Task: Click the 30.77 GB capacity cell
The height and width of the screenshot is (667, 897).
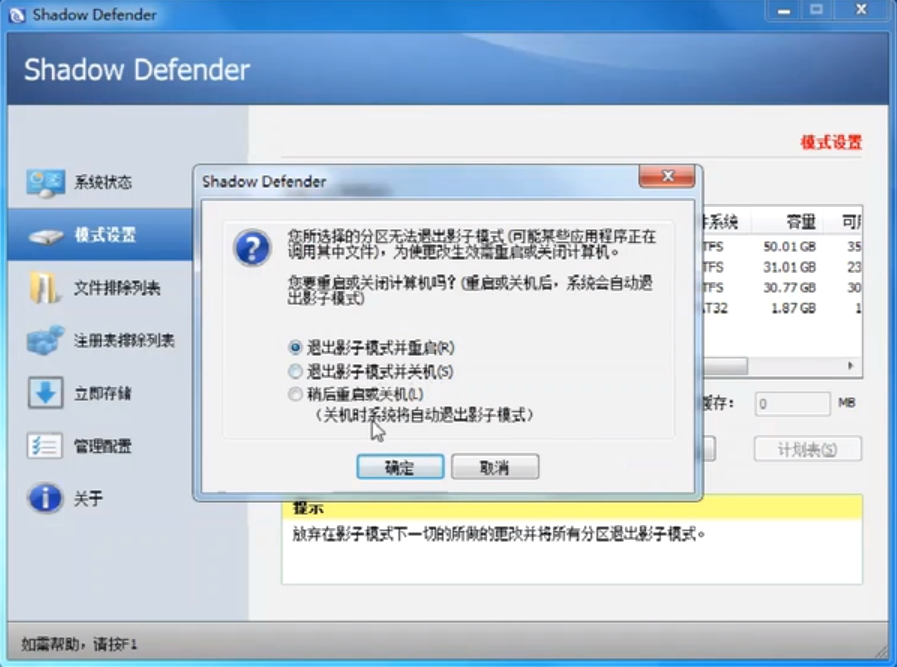Action: tap(789, 288)
